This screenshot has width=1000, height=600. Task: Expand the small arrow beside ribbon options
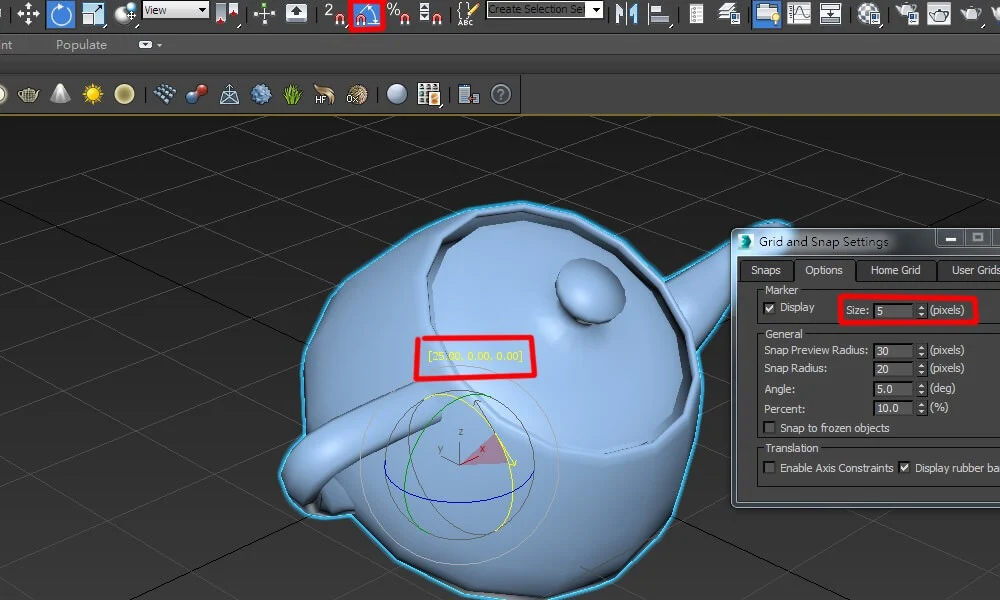159,45
